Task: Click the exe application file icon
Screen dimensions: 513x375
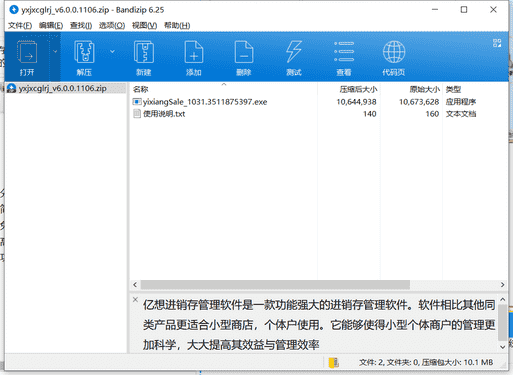Action: tap(137, 102)
